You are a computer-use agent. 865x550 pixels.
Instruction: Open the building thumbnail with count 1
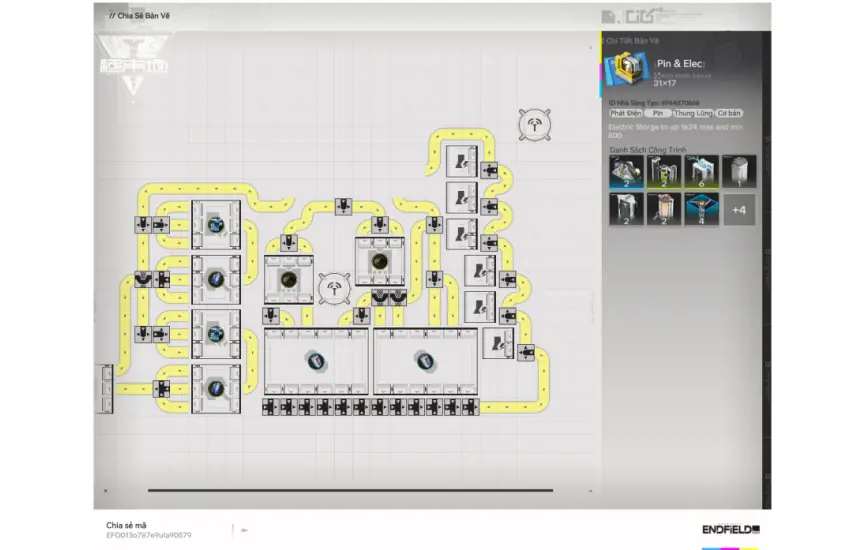tap(739, 172)
